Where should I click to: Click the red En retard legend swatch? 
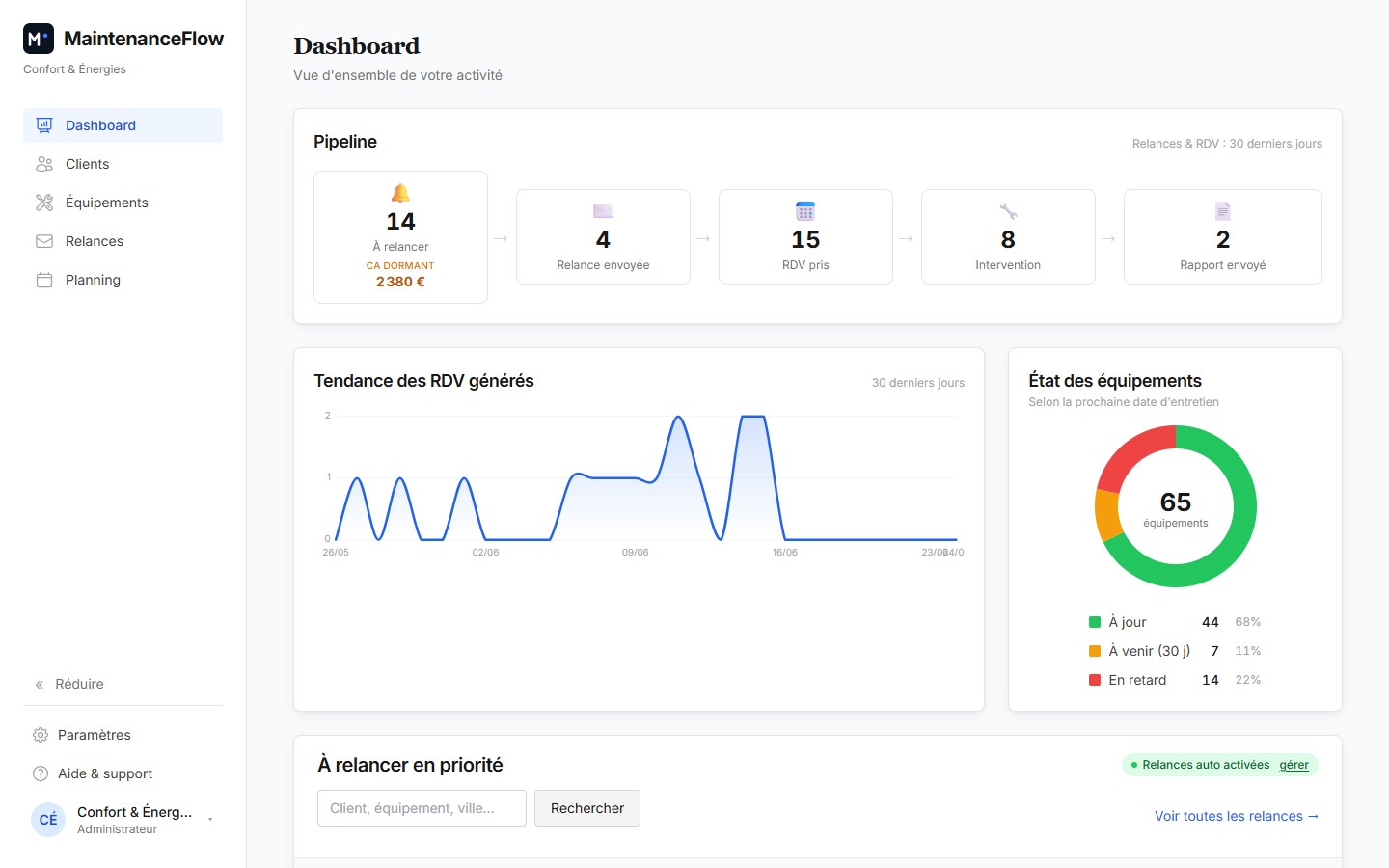point(1095,680)
